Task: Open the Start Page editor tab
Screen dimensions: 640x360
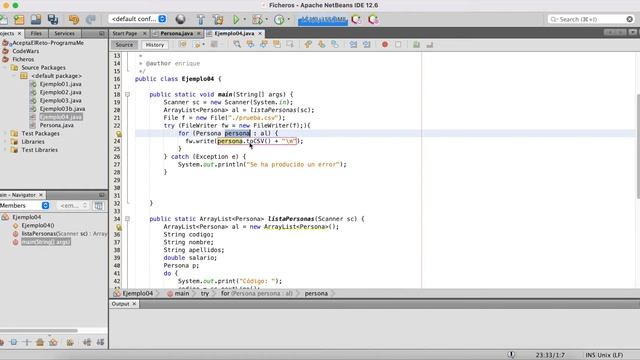Action: pyautogui.click(x=125, y=33)
